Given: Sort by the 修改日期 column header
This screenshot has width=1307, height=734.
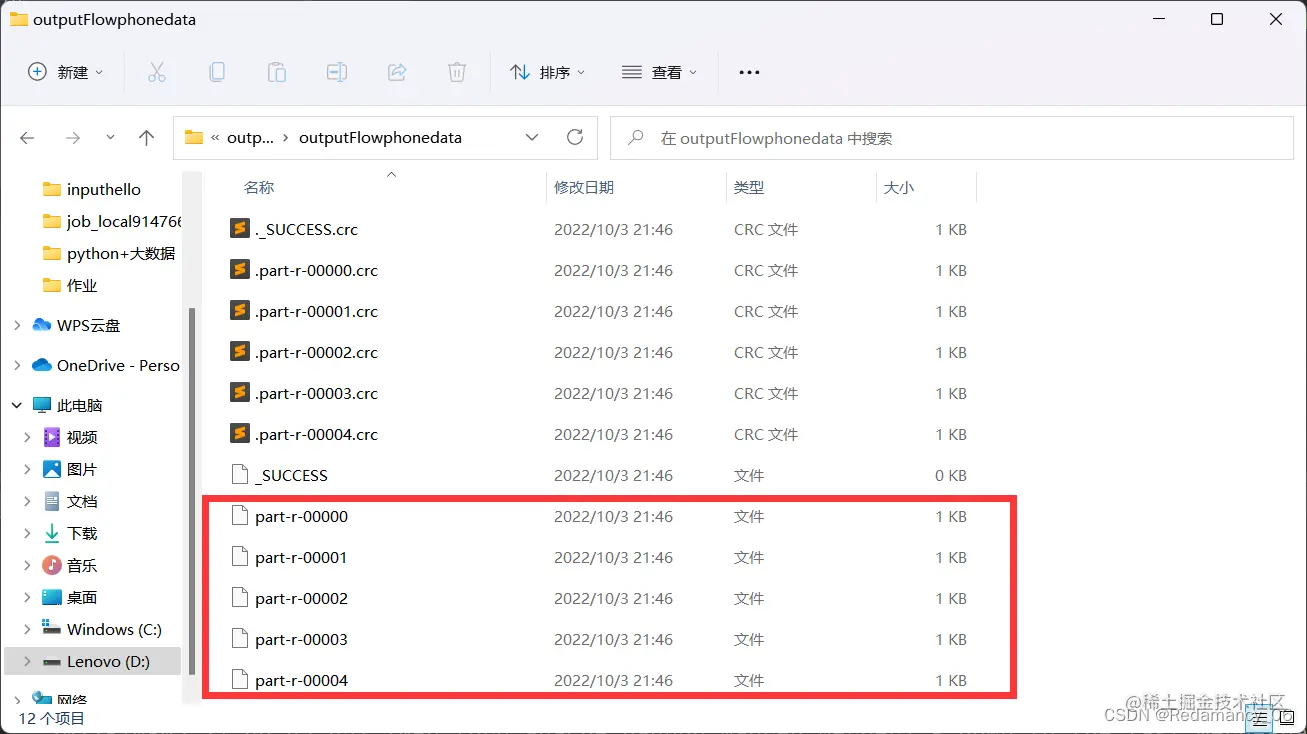Looking at the screenshot, I should pos(584,187).
